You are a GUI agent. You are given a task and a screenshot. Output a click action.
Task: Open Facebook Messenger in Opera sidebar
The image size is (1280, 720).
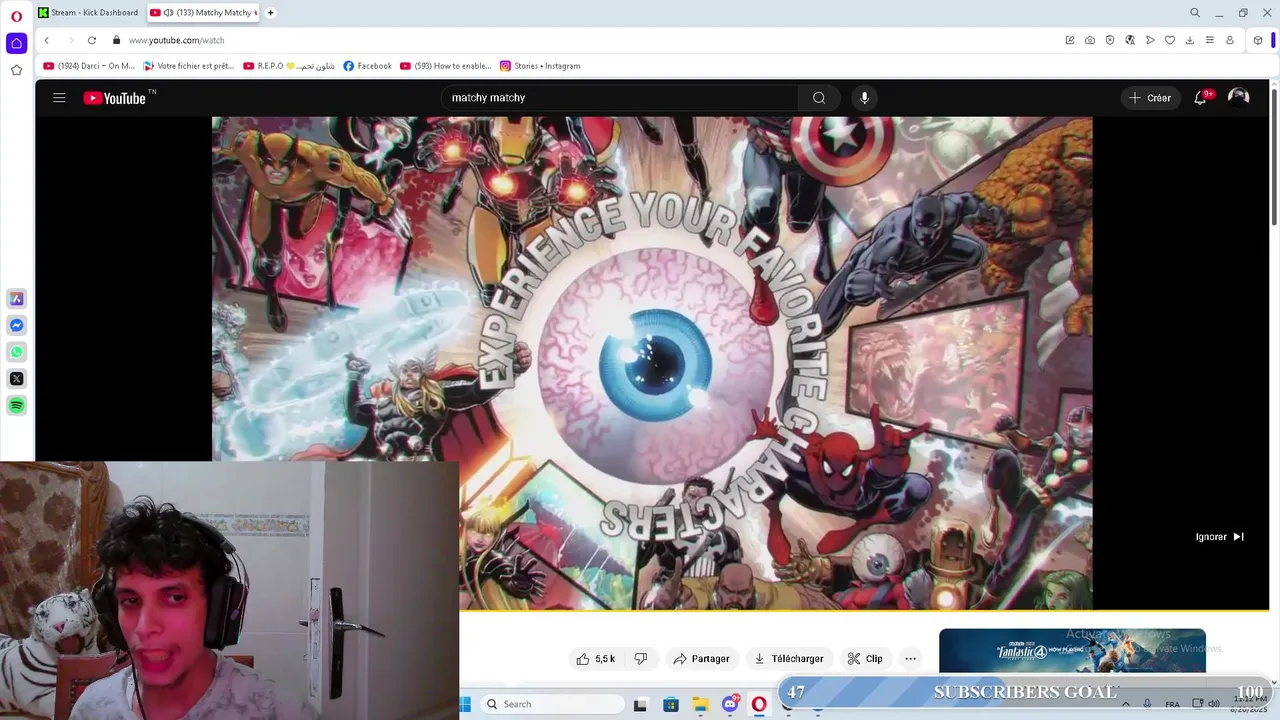16,326
